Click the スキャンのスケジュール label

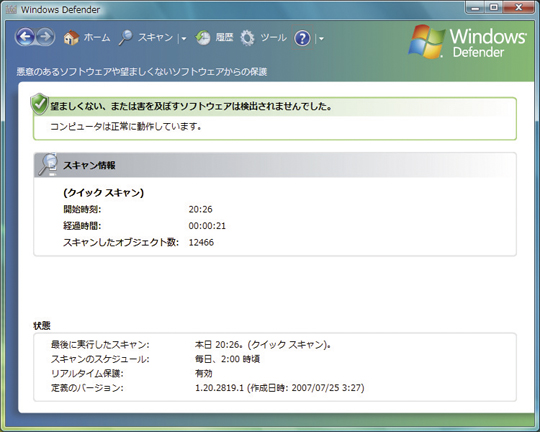(100, 359)
